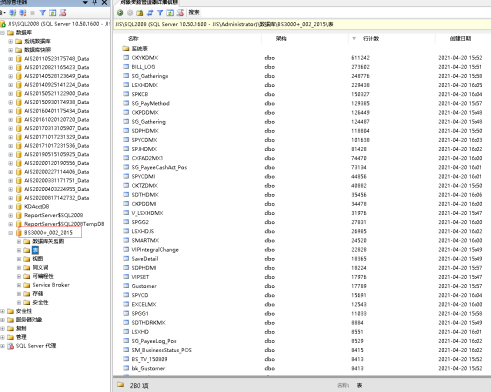Image resolution: width=491 pixels, height=392 pixels.
Task: Select the BS3000+_002_2015 database in the tree
Action: (x=48, y=233)
